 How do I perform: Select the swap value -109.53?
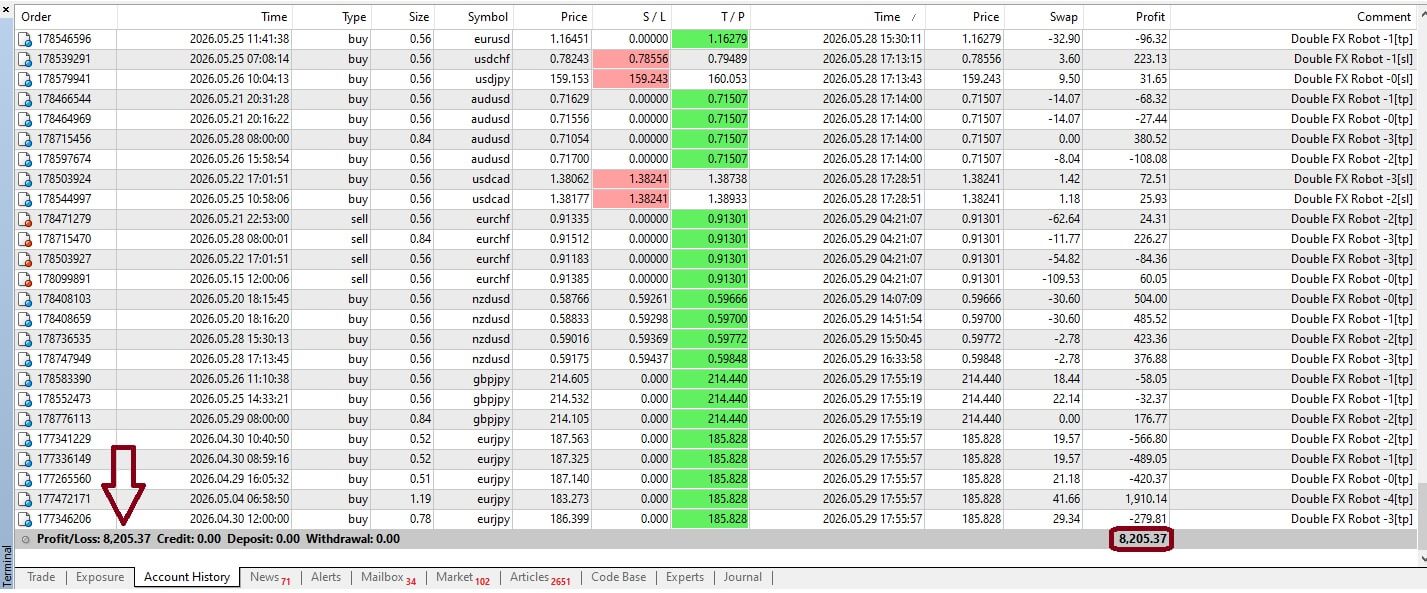[x=1059, y=279]
